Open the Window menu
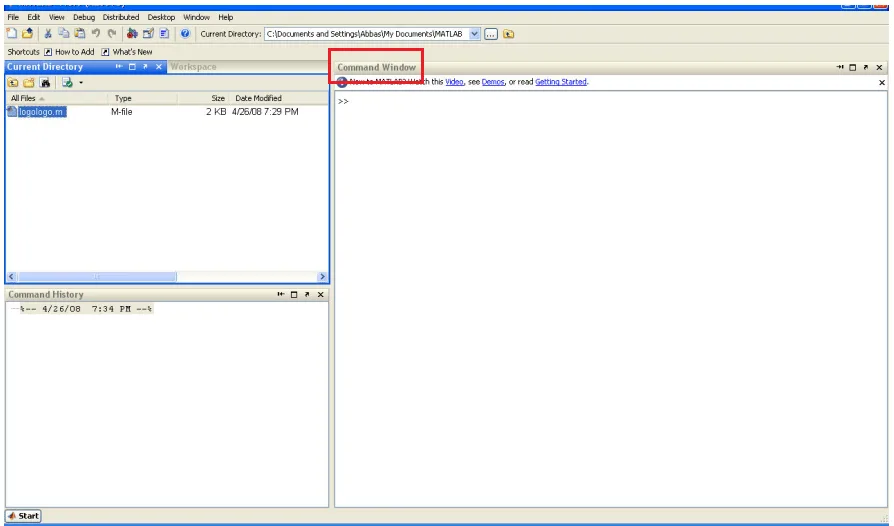 197,17
